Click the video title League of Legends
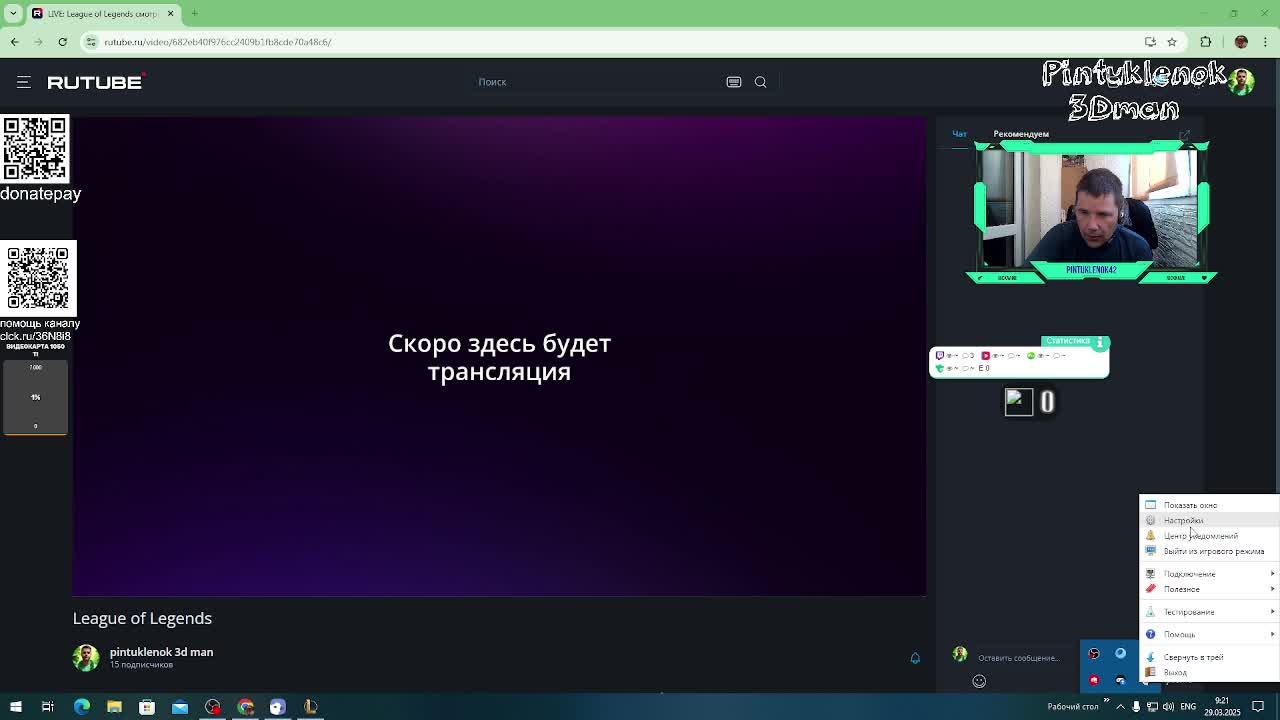This screenshot has height=720, width=1280. click(142, 618)
